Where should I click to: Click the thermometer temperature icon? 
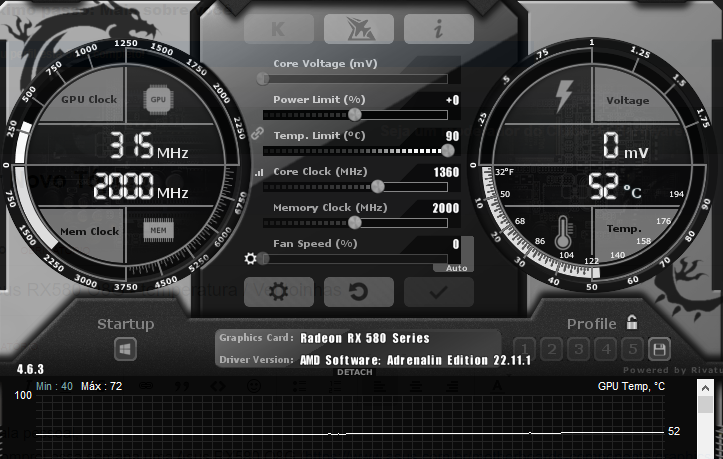[563, 233]
